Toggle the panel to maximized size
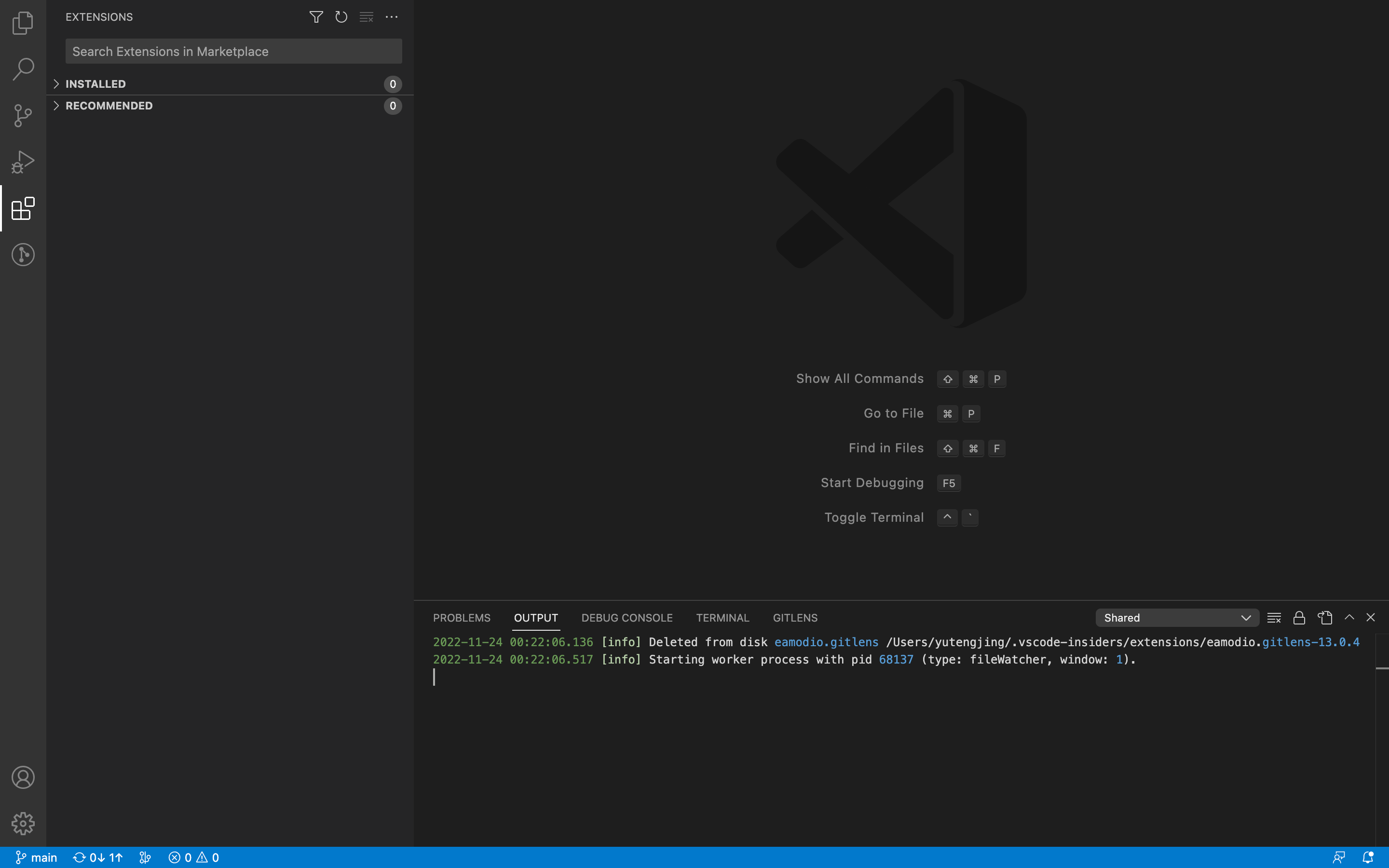 (x=1349, y=617)
